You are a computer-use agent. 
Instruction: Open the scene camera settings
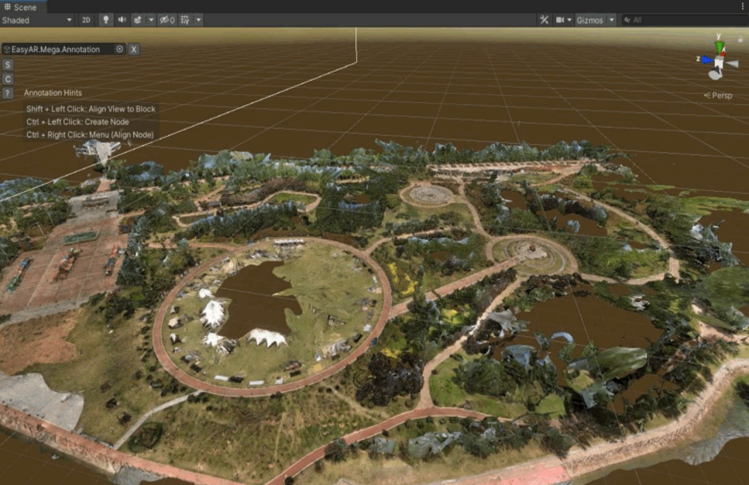tap(563, 20)
